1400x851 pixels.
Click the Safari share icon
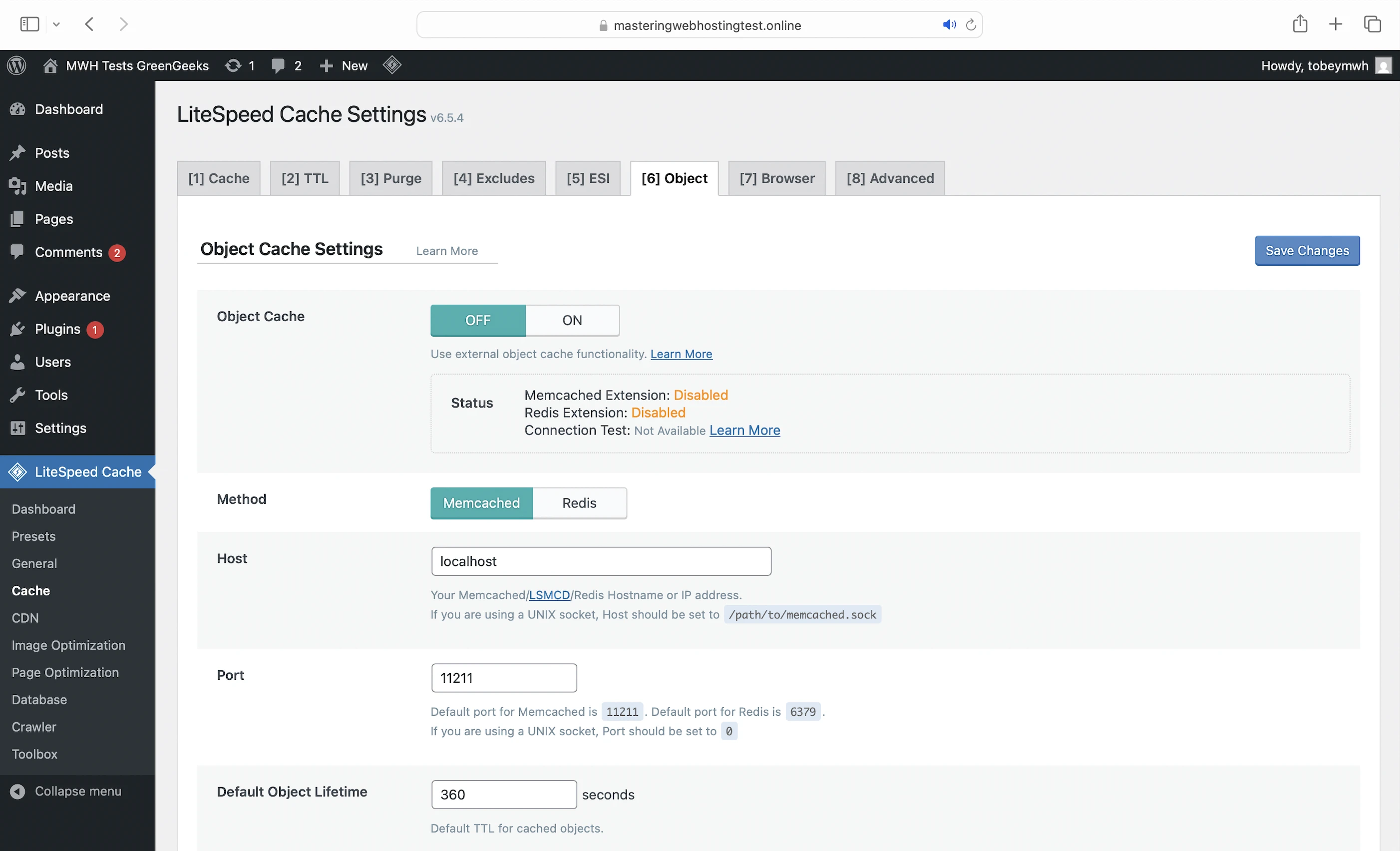coord(1300,24)
